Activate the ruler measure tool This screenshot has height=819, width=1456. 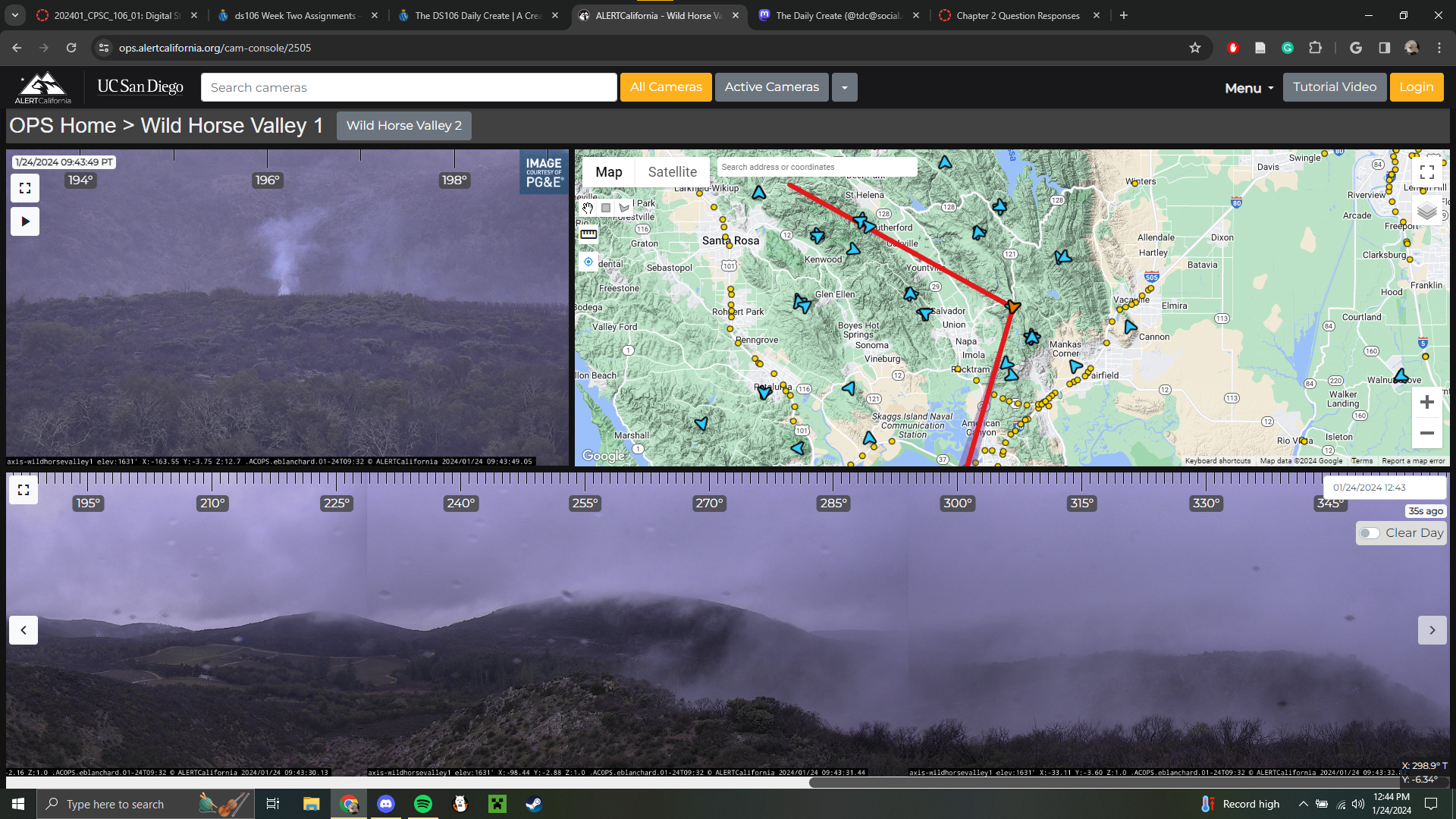tap(588, 234)
